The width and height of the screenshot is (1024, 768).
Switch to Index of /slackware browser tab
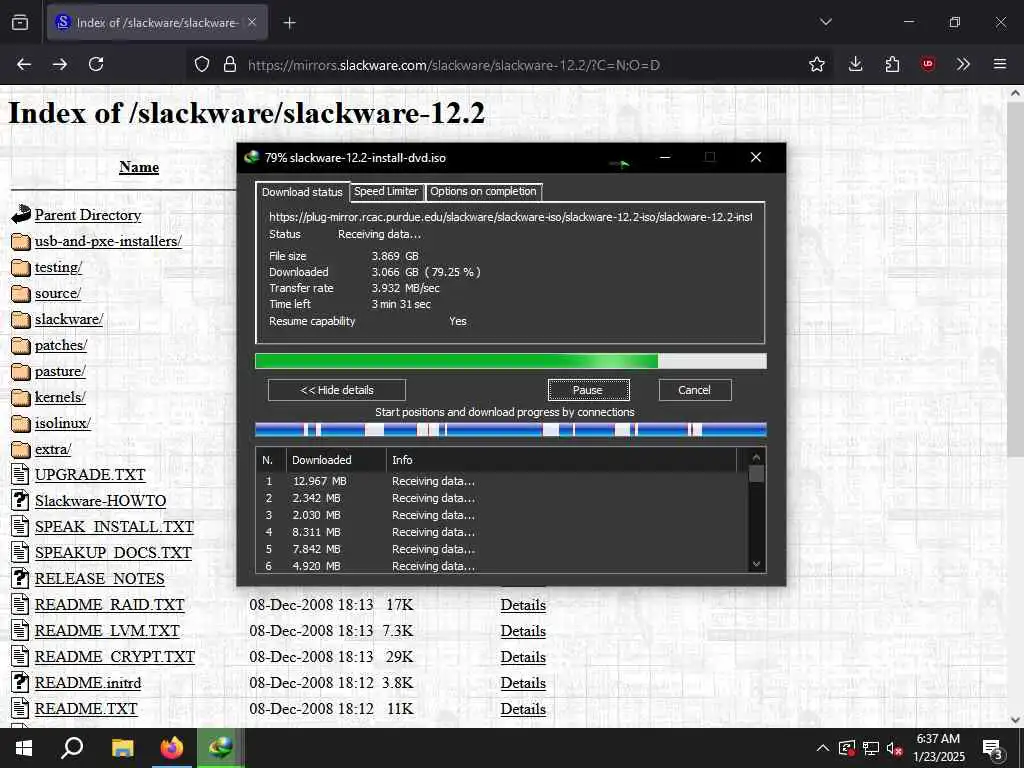tap(157, 23)
